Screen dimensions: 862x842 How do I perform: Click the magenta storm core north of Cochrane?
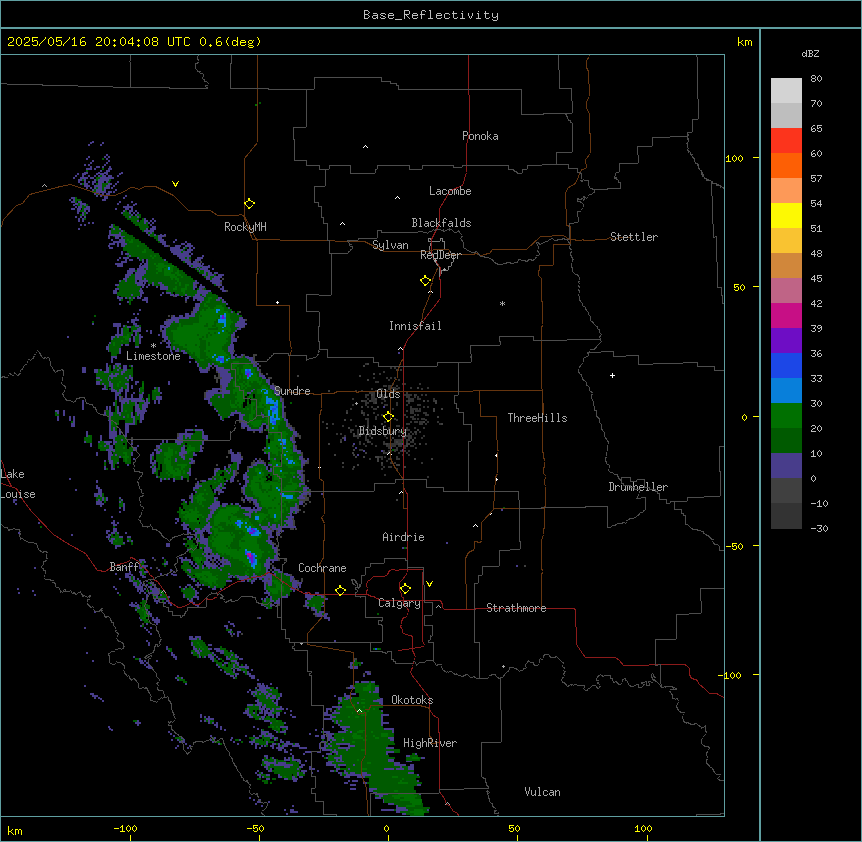251,557
